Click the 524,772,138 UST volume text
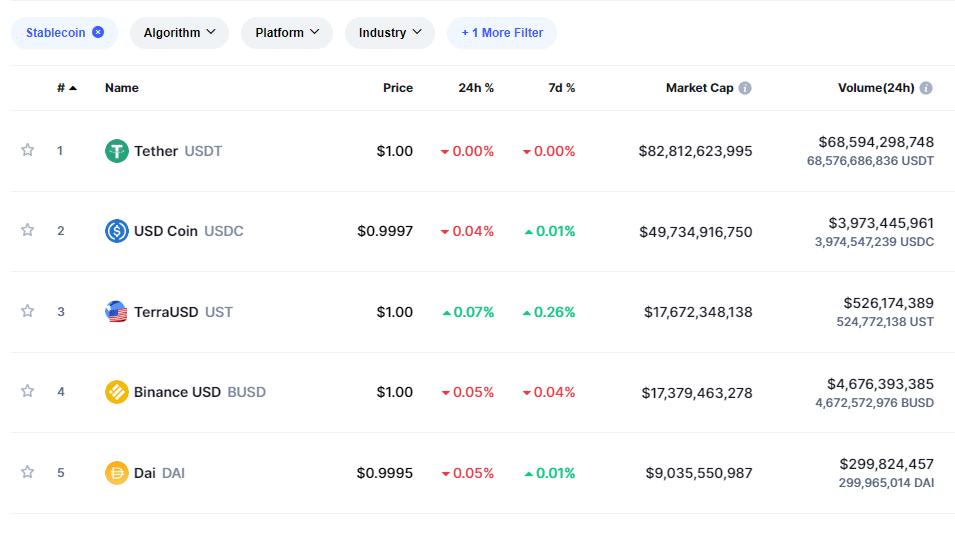Viewport: 955px width, 537px height. tap(885, 322)
